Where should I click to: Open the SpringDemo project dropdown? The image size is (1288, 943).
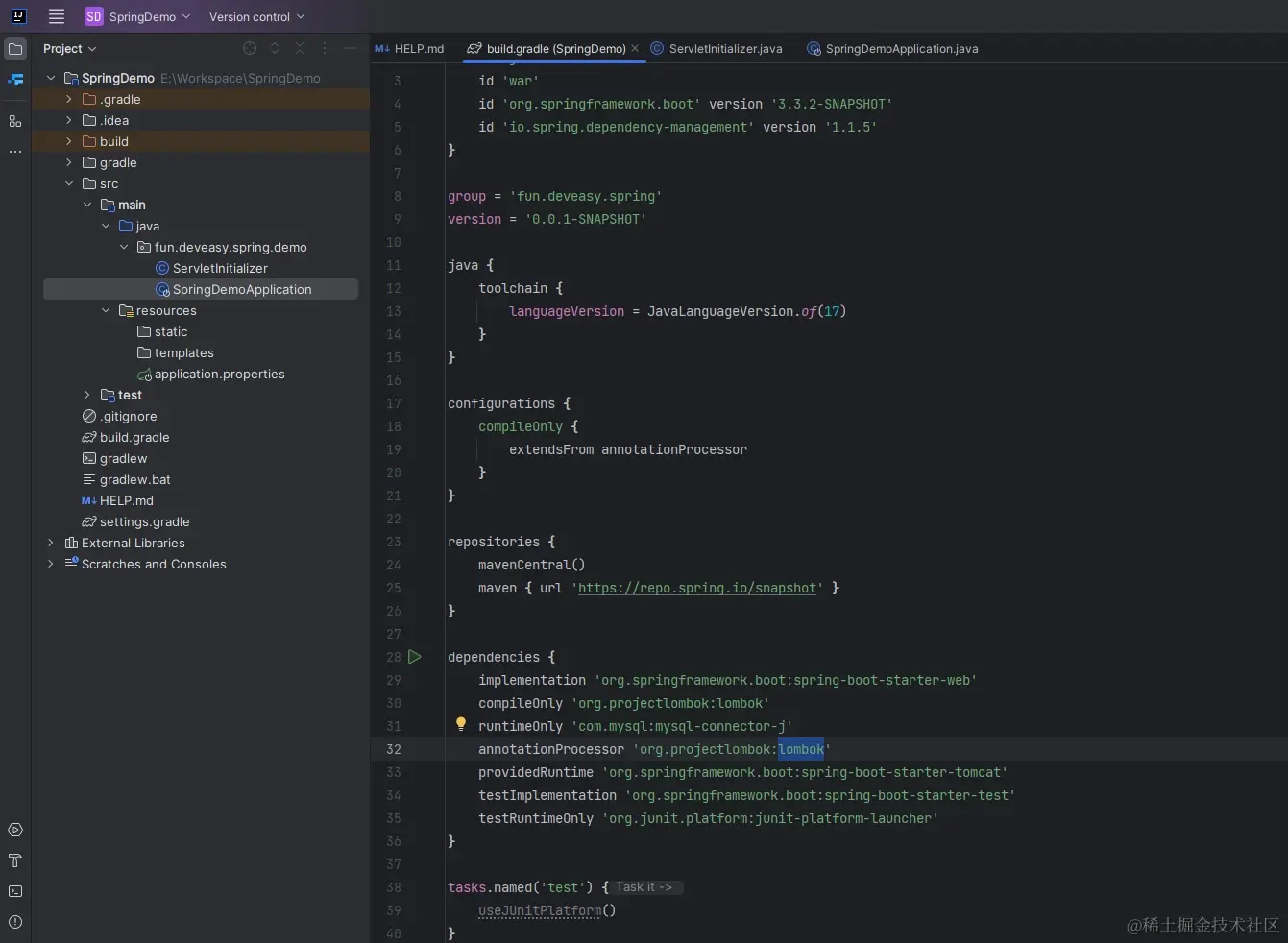[x=138, y=16]
